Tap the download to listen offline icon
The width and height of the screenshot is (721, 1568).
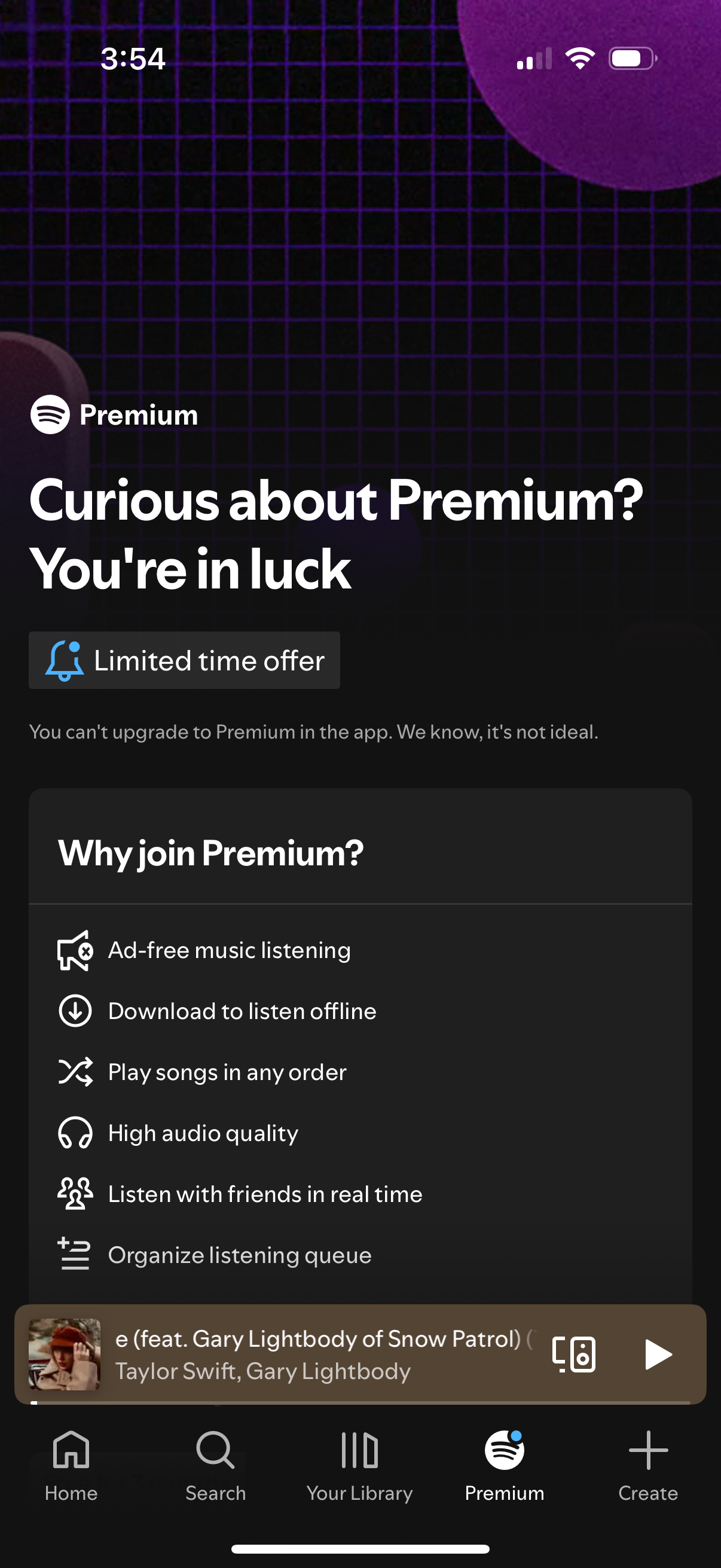[74, 1011]
